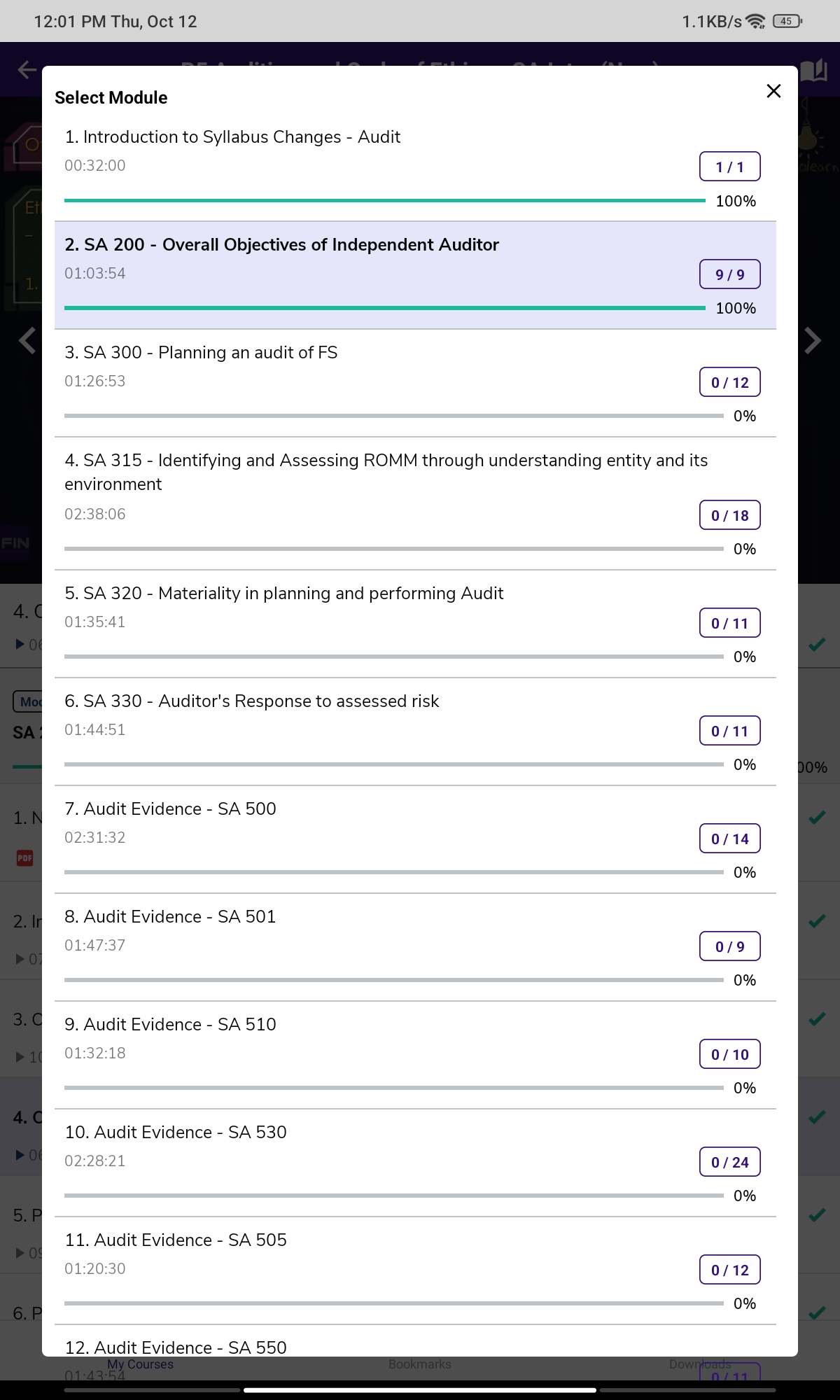Open Audit Evidence - SA 500 module
This screenshot has width=840, height=1400.
170,809
